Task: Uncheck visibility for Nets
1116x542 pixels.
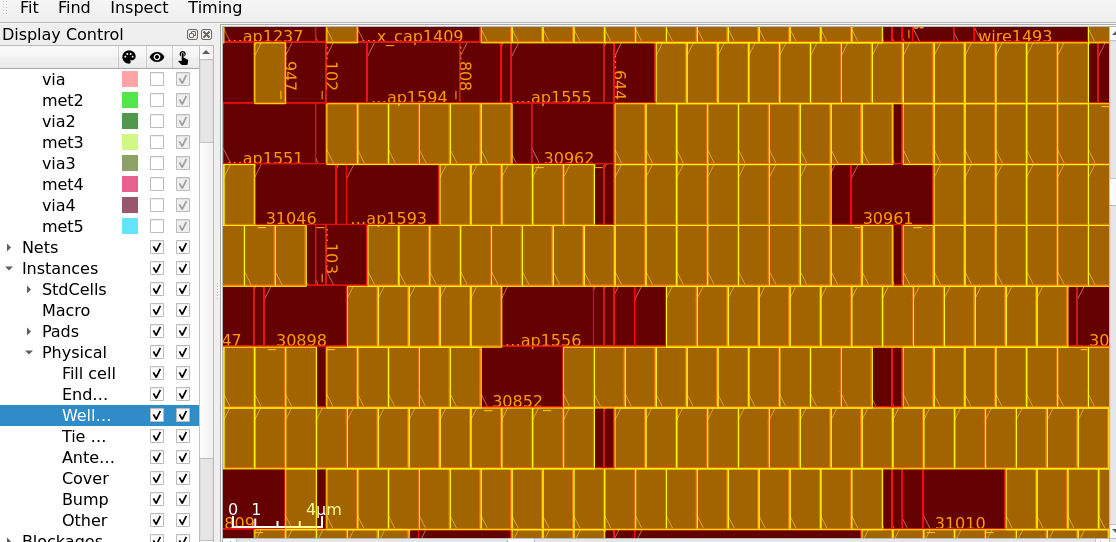Action: [x=157, y=247]
